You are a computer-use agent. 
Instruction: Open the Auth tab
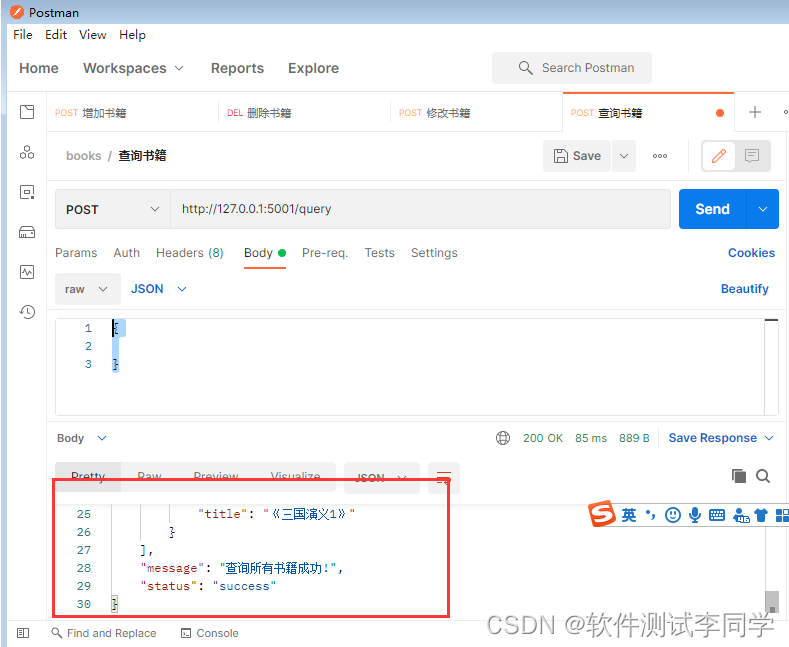point(127,253)
